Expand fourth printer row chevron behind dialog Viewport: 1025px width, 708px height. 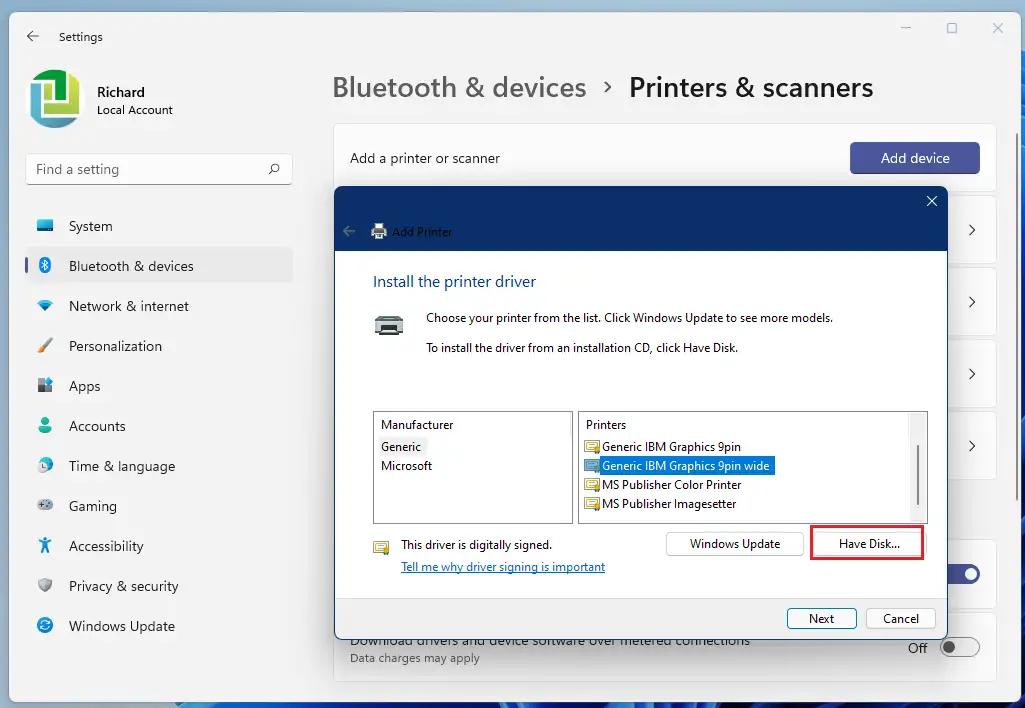point(972,446)
